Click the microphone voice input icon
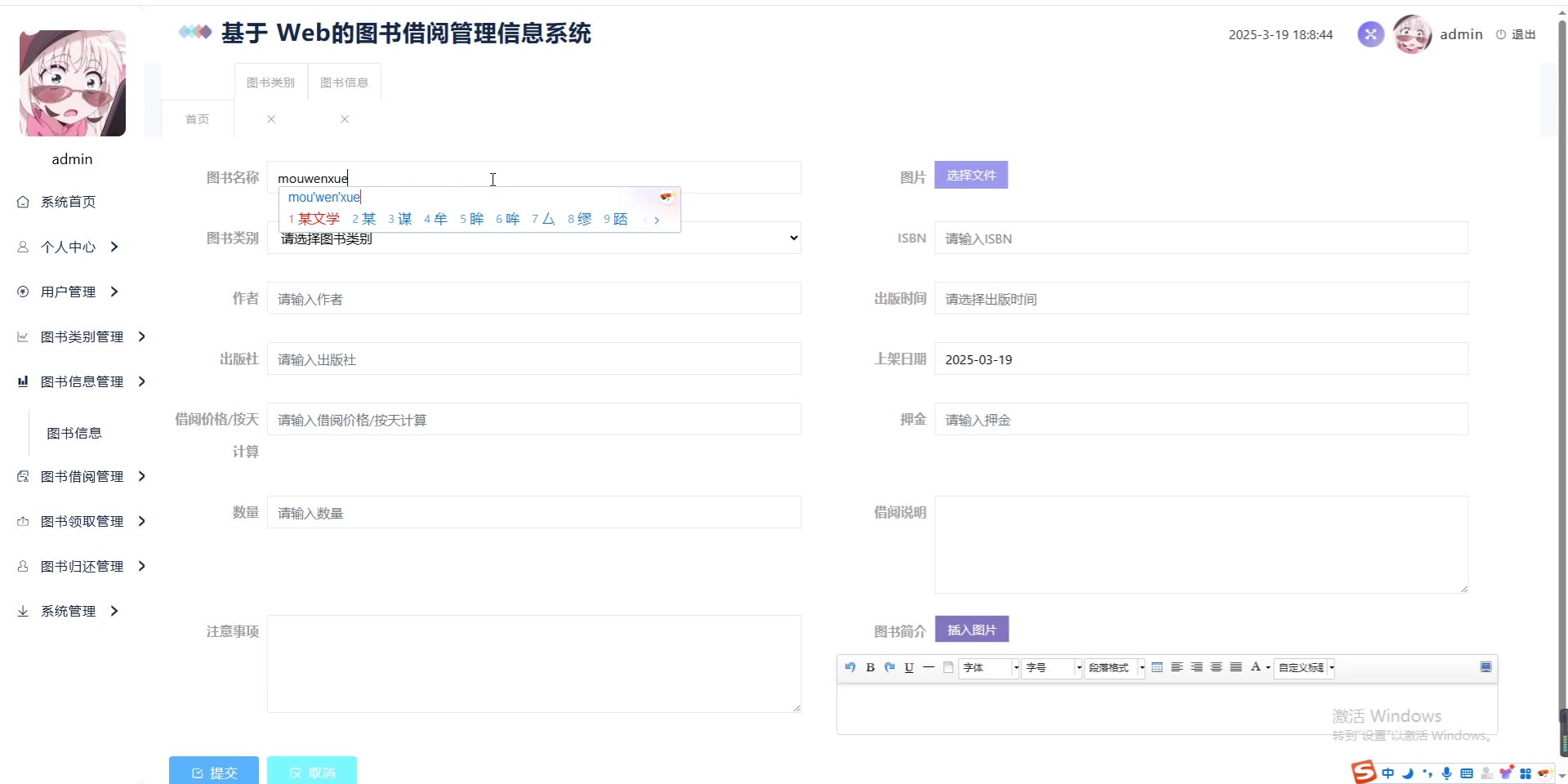 pos(1447,773)
